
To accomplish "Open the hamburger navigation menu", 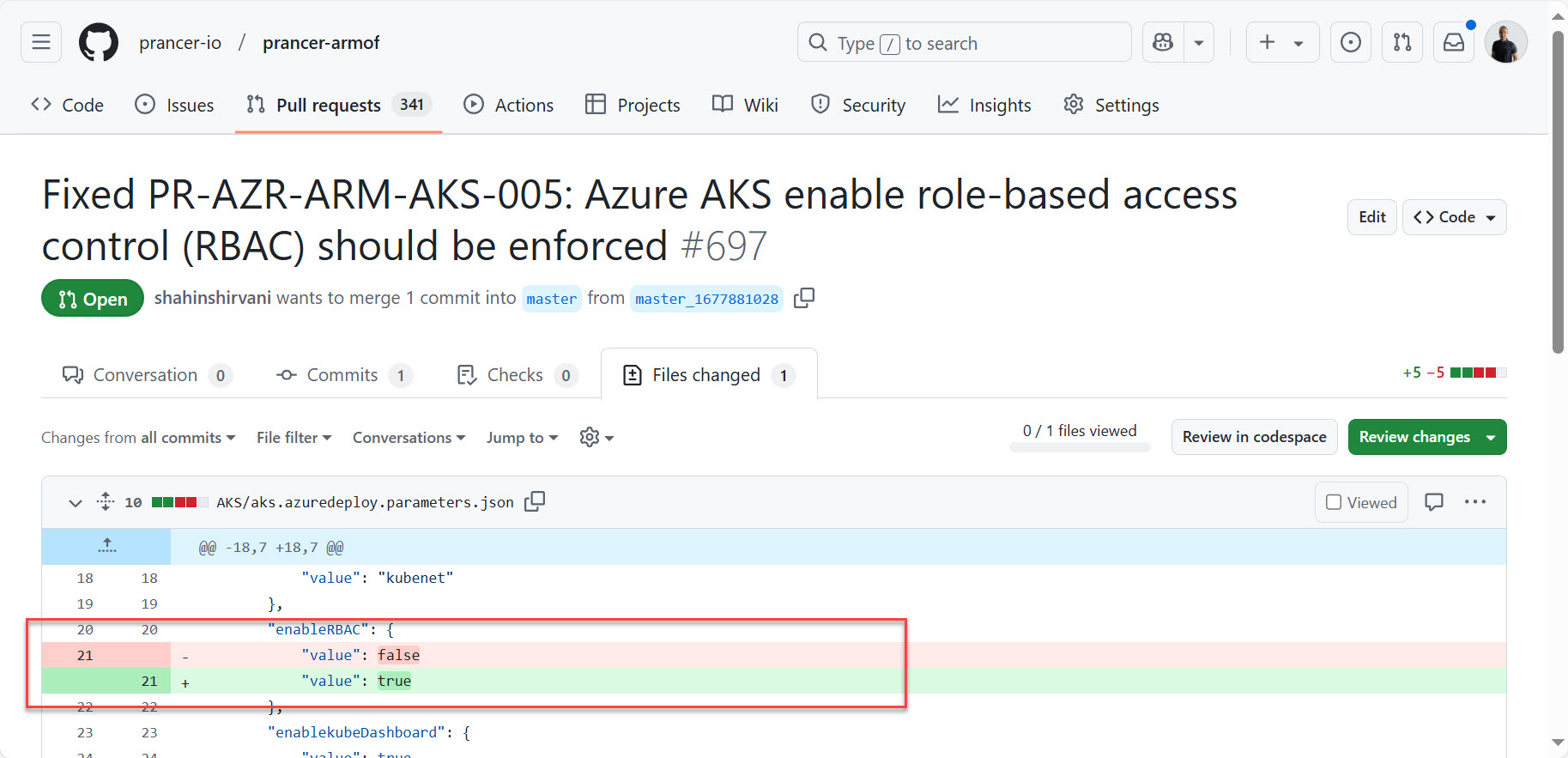I will point(41,42).
